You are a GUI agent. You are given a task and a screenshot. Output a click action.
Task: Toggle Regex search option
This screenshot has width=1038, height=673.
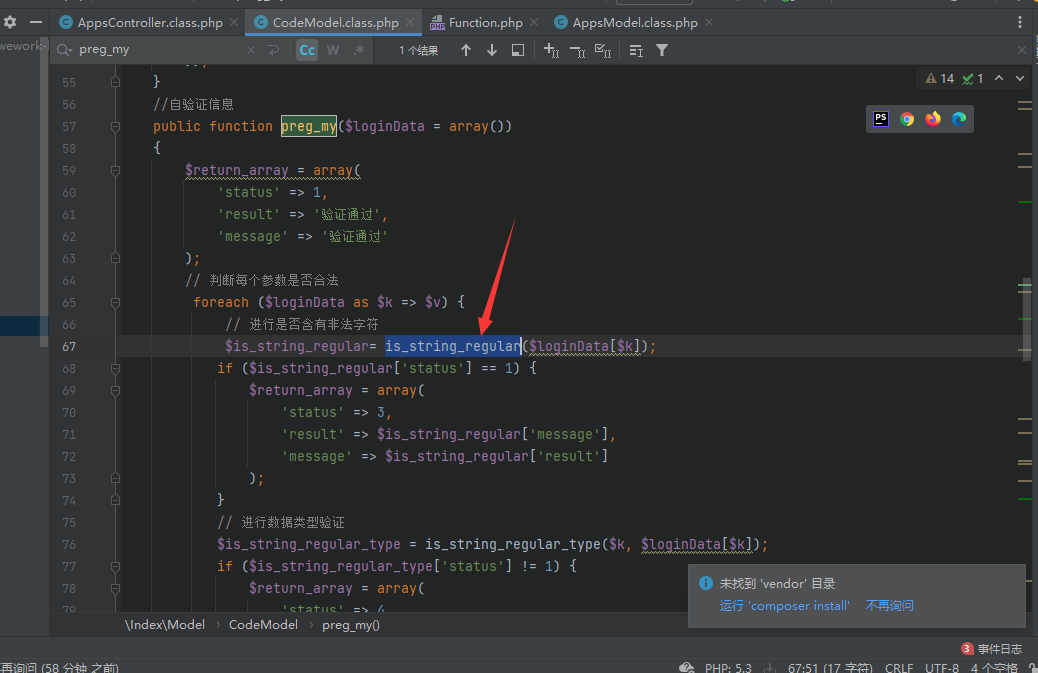tap(359, 50)
